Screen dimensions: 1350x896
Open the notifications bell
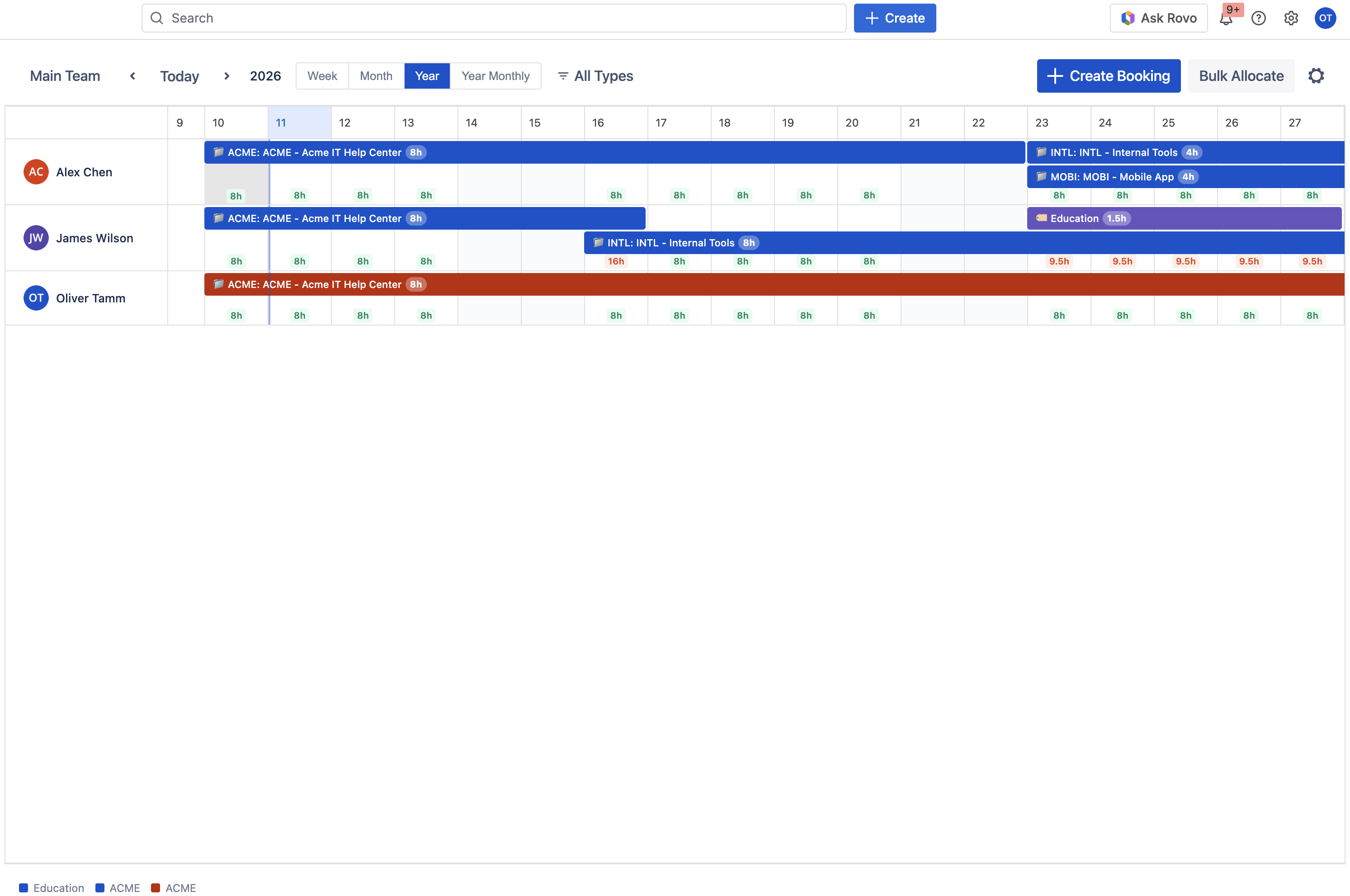pyautogui.click(x=1227, y=19)
